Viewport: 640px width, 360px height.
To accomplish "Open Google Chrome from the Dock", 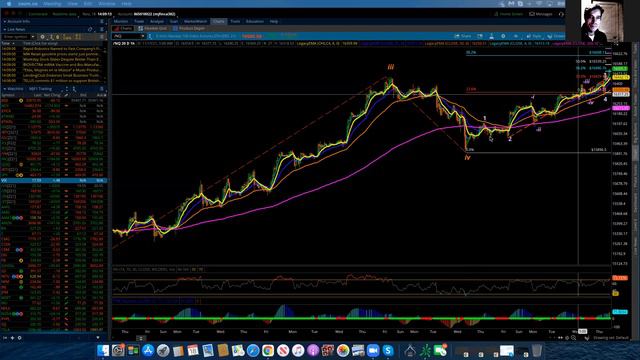I will 268,350.
